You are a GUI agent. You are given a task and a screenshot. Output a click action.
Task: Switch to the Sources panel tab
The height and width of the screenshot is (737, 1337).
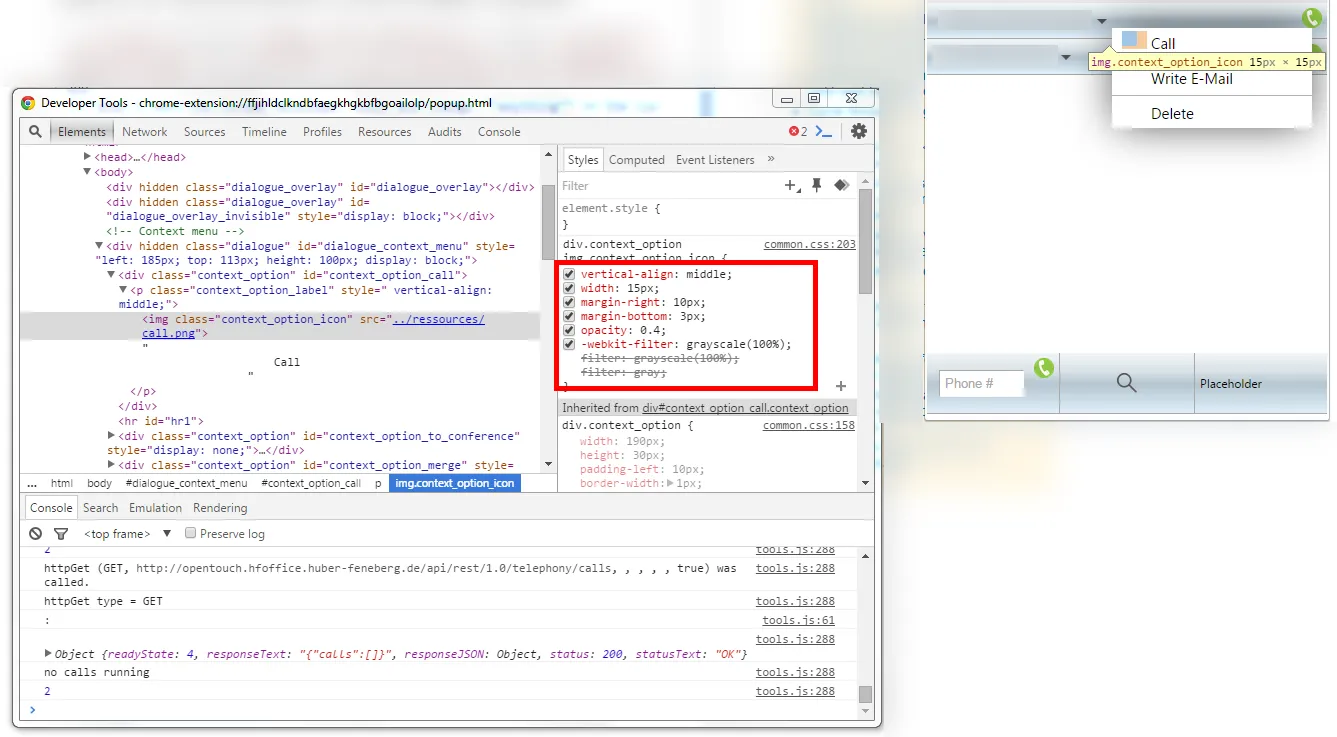point(205,132)
